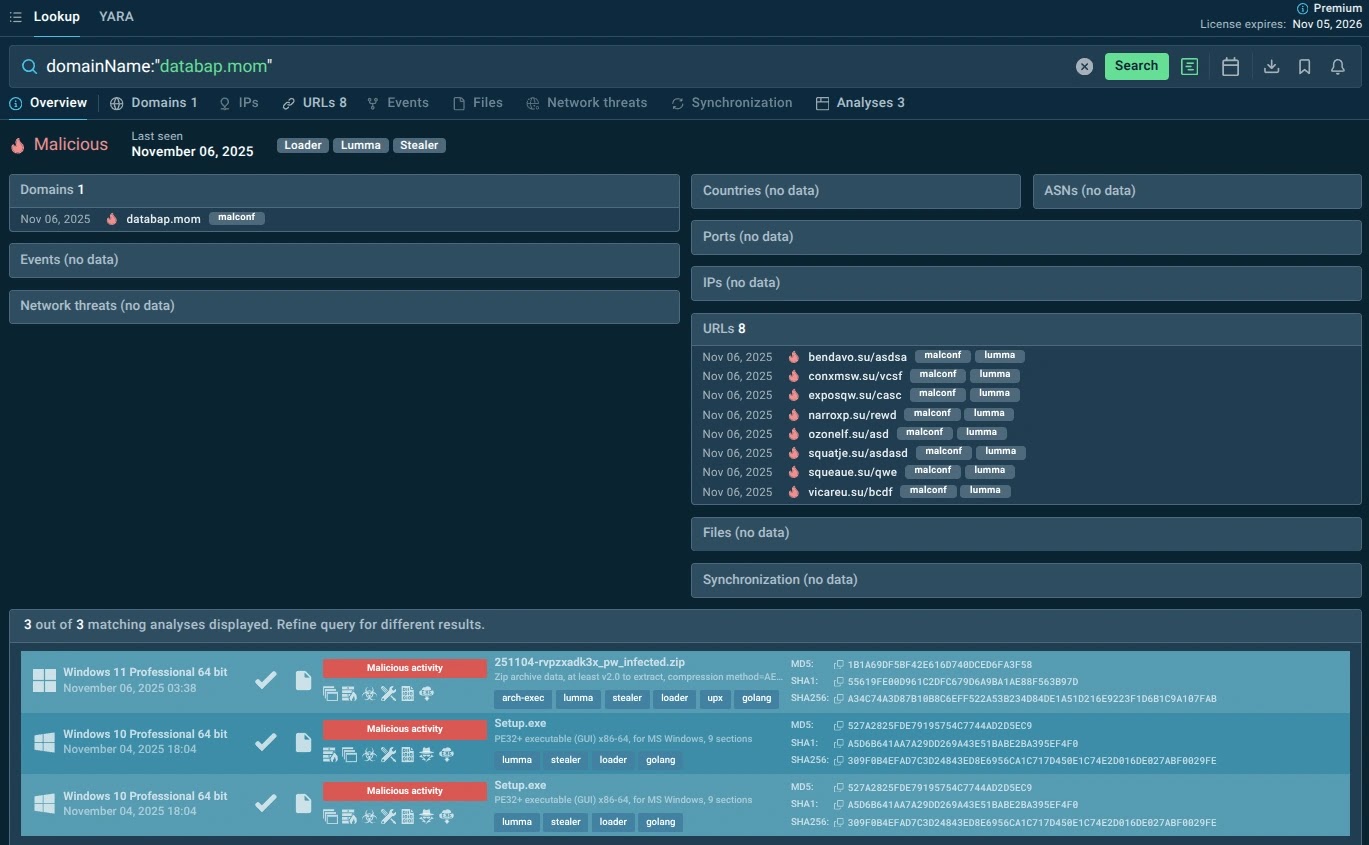Go to the Domains 1 tab

[x=154, y=103]
